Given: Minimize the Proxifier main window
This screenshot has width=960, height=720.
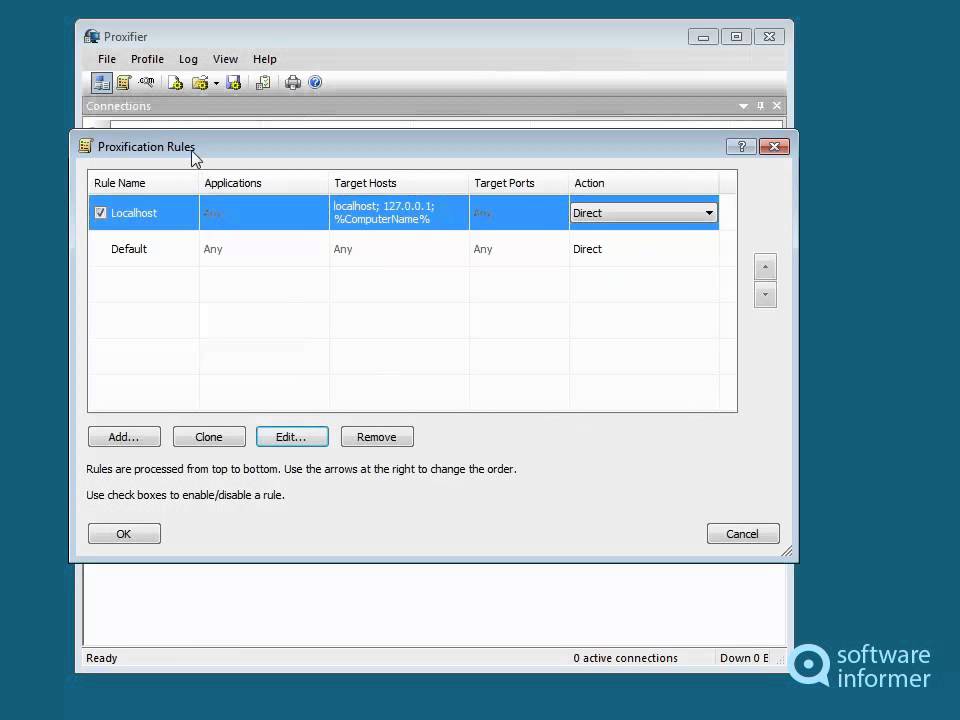Looking at the screenshot, I should pyautogui.click(x=703, y=37).
